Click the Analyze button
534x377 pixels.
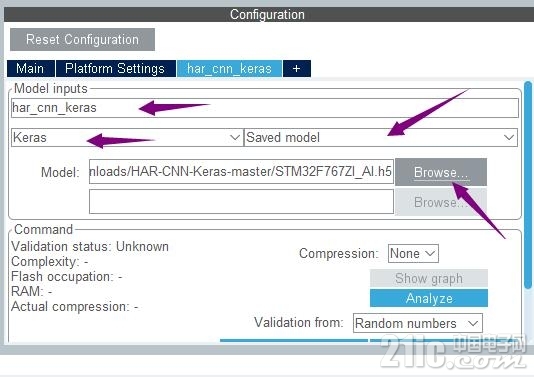(x=429, y=298)
